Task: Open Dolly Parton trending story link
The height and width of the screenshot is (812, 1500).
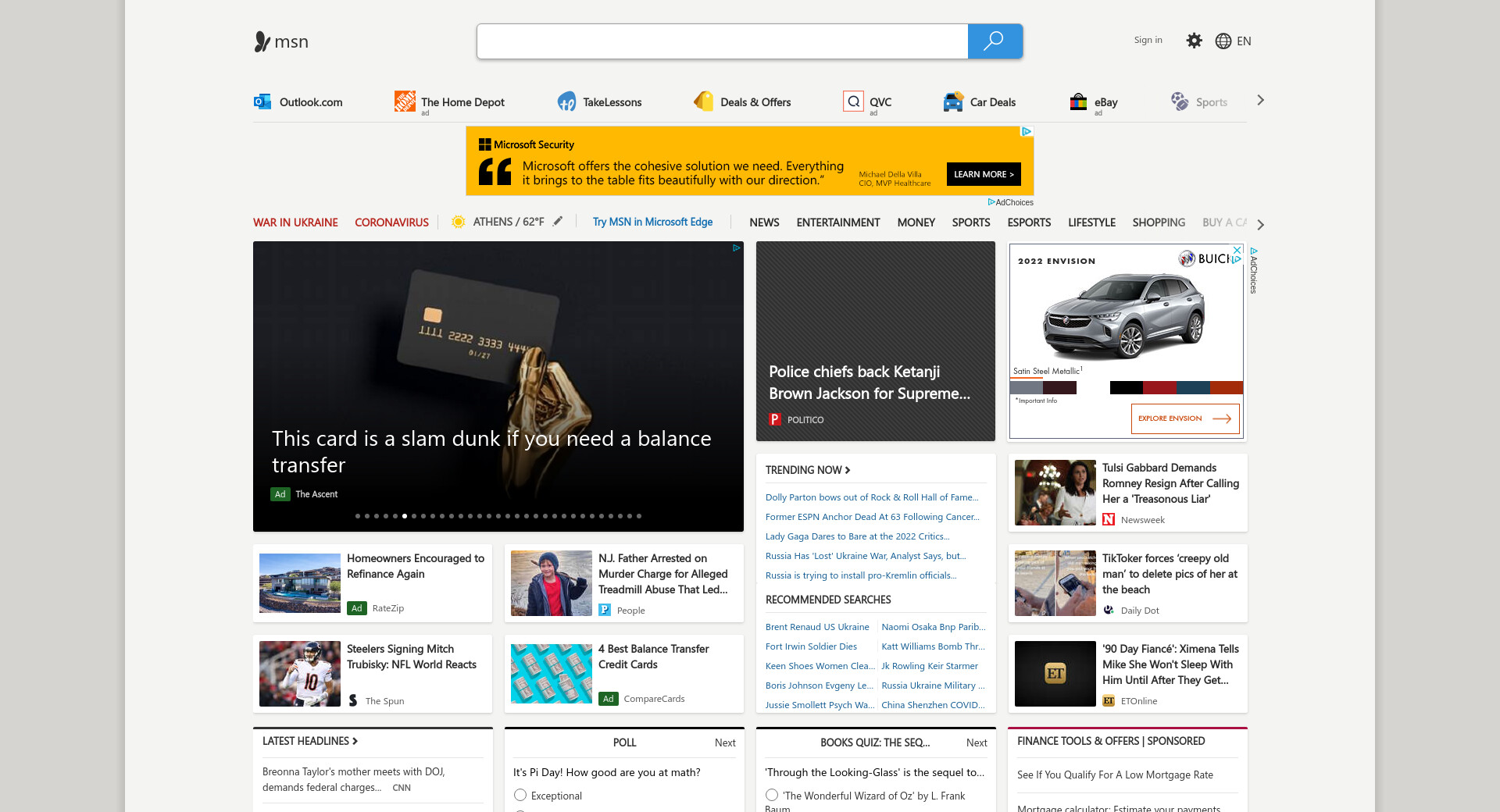Action: [x=872, y=497]
